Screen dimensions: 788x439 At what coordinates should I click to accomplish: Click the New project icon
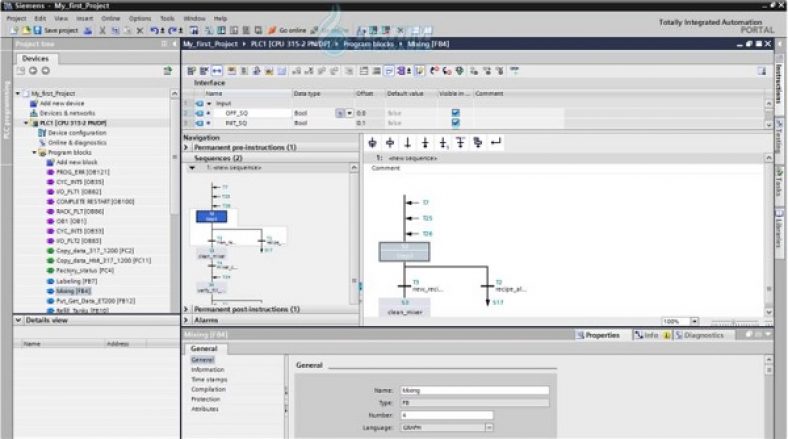pyautogui.click(x=14, y=31)
